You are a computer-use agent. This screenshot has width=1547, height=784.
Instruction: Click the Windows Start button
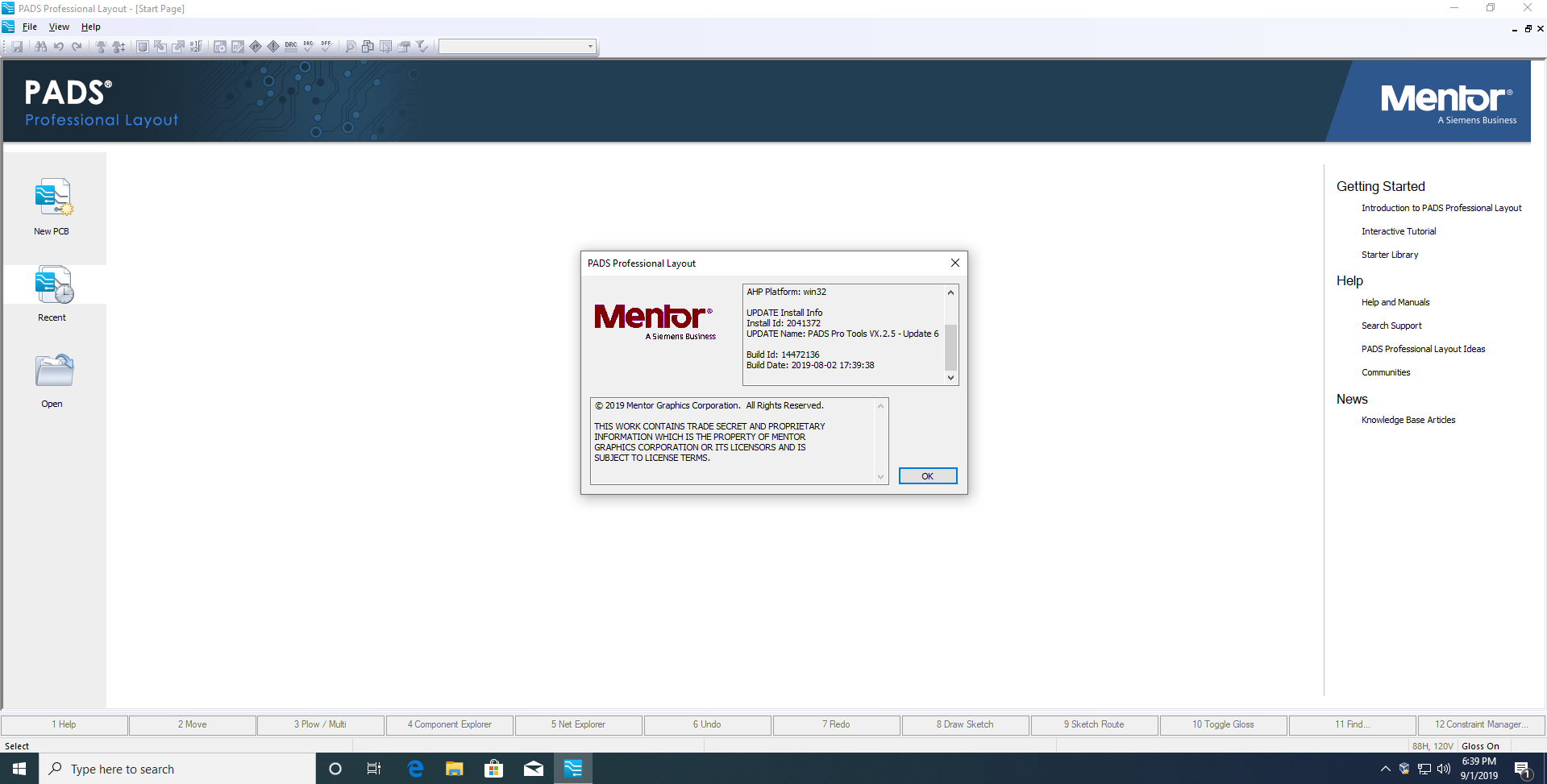(x=19, y=769)
